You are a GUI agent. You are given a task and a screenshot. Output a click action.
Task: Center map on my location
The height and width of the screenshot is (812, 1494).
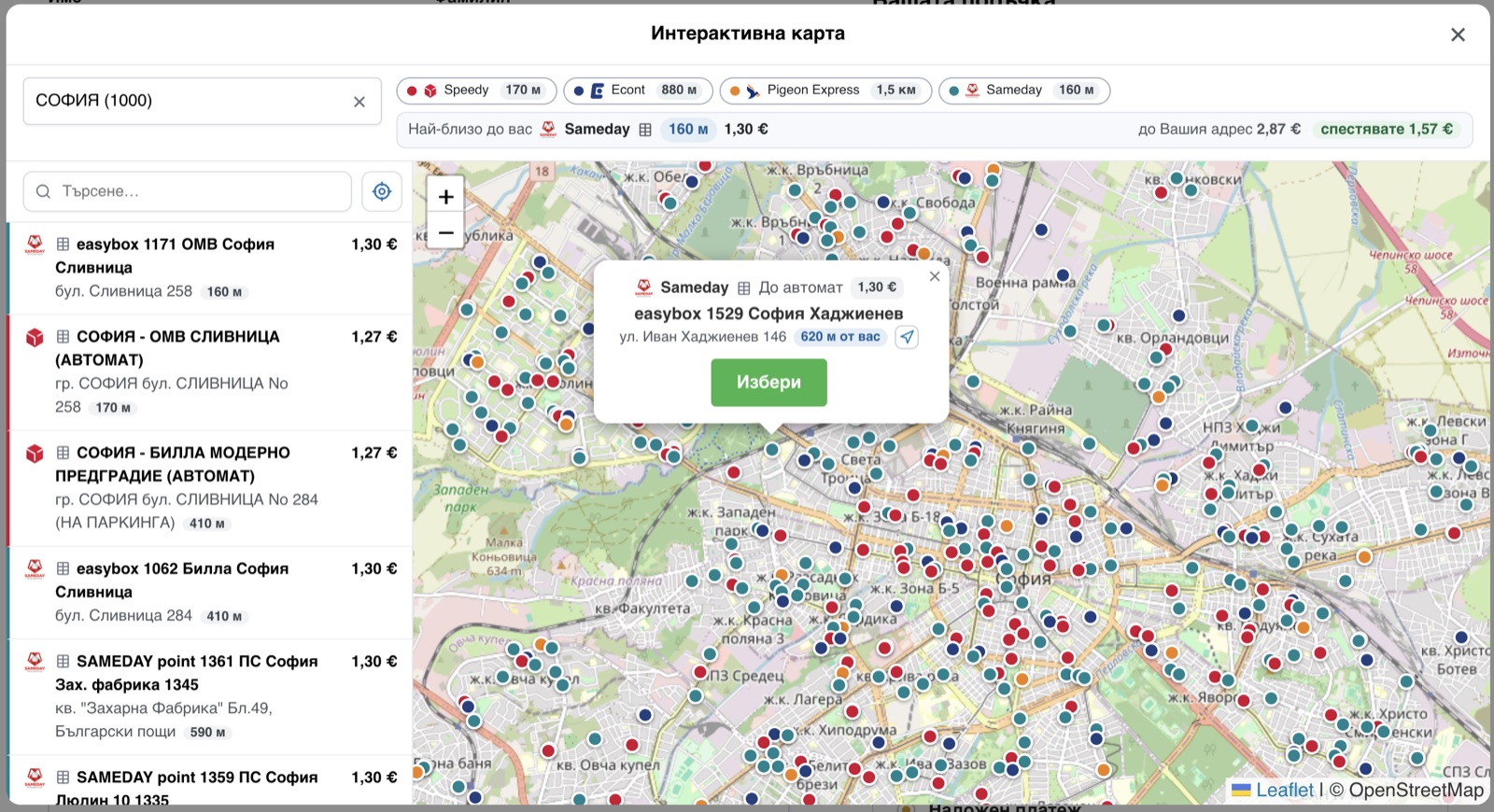coord(382,191)
